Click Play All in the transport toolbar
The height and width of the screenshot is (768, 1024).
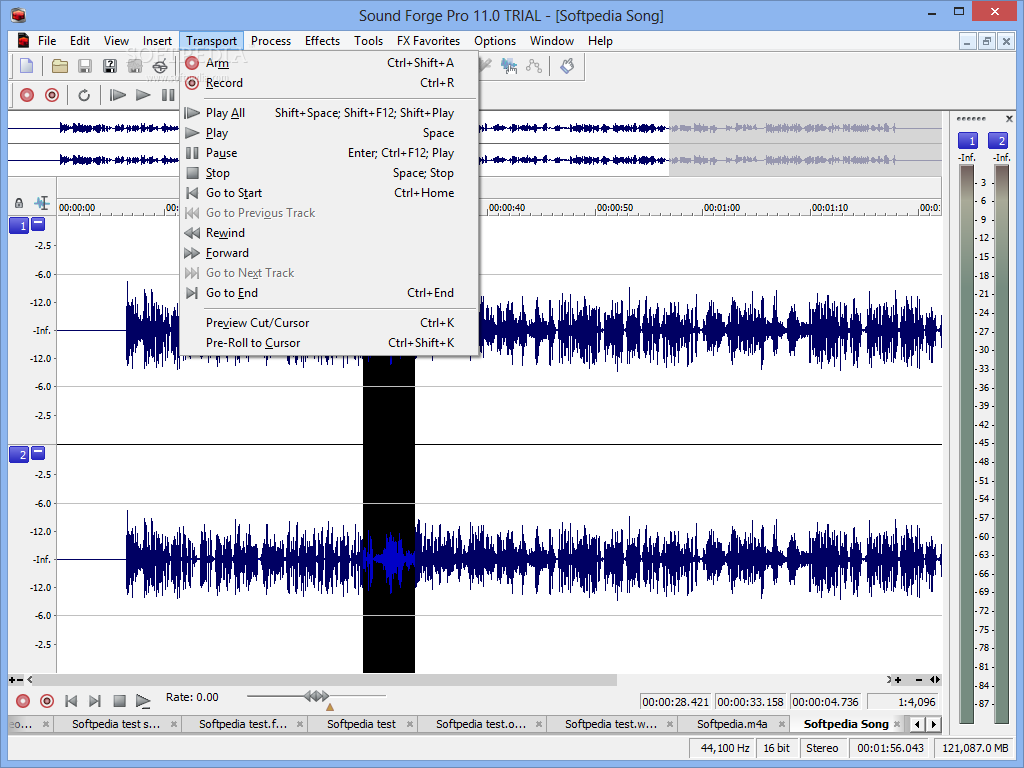click(x=118, y=95)
